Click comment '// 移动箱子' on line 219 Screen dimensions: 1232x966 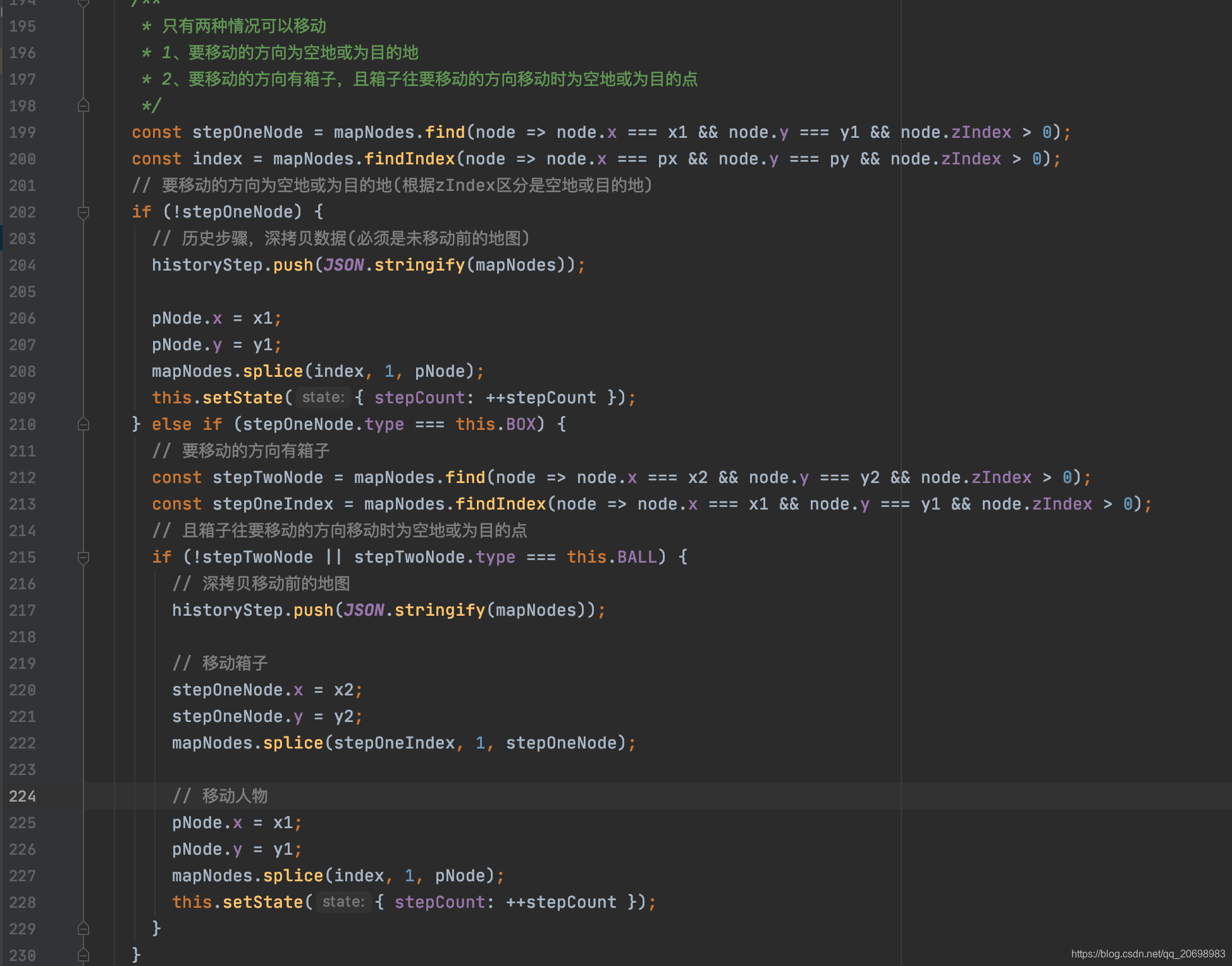pyautogui.click(x=219, y=663)
